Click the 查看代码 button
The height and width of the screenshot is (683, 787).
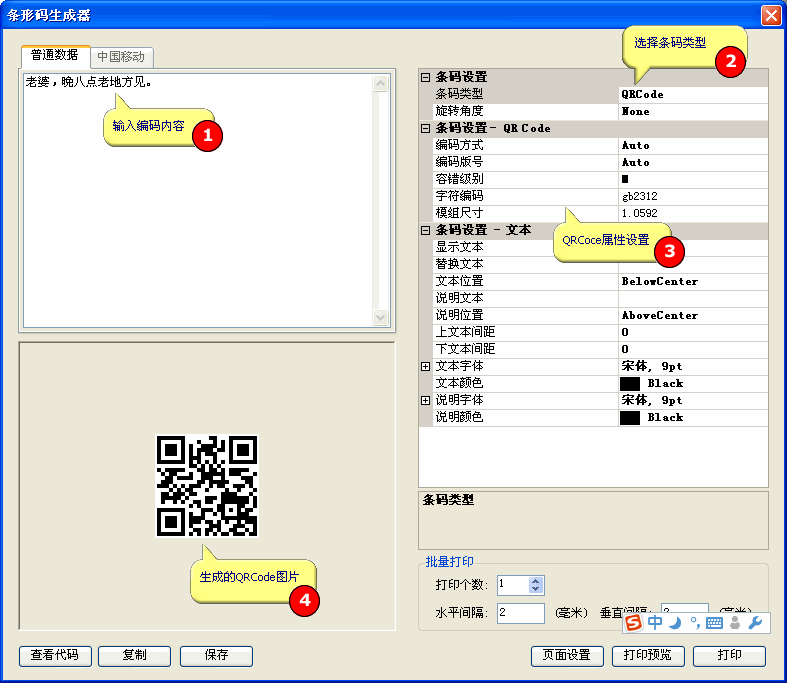coord(55,656)
